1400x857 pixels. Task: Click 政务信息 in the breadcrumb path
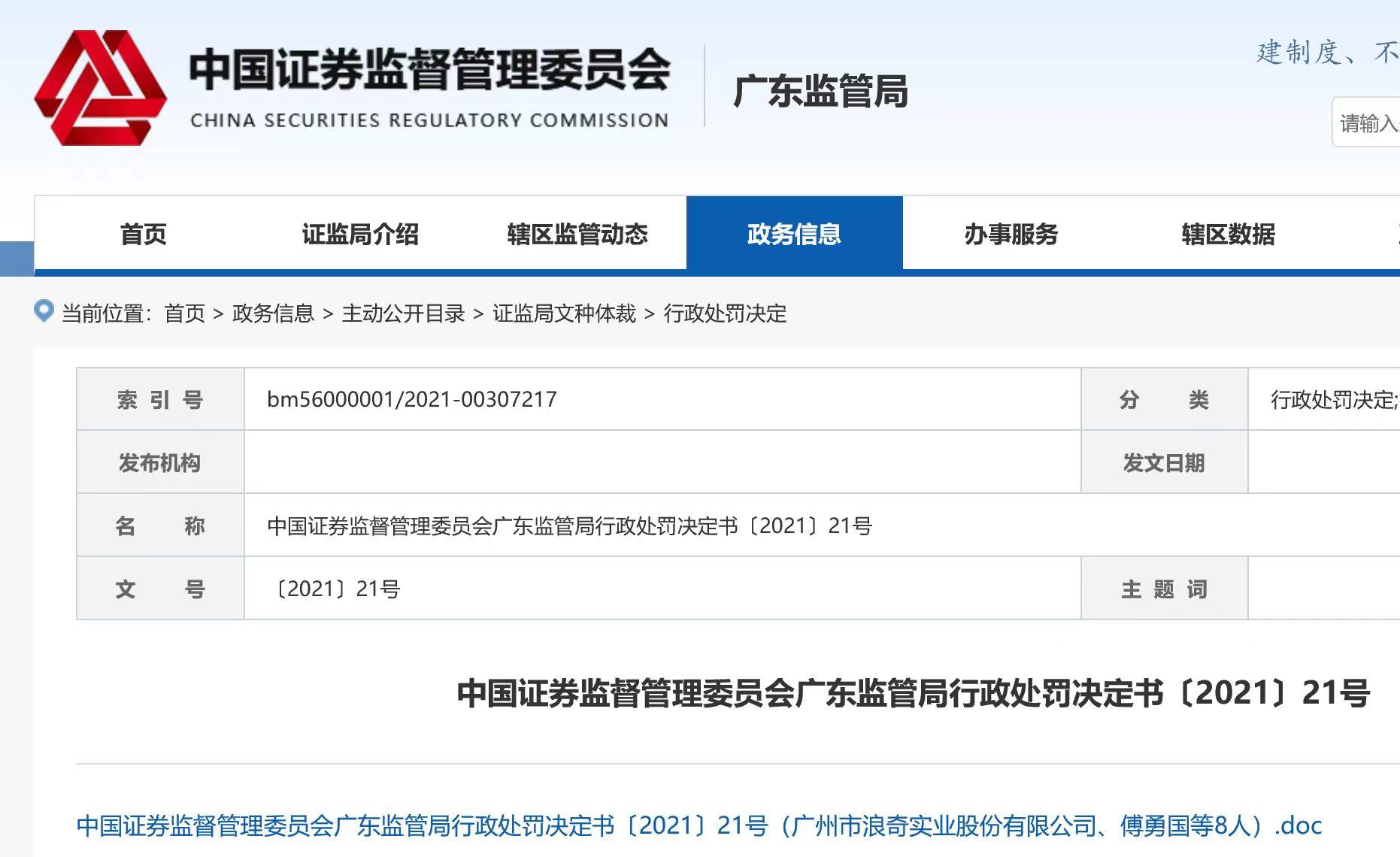pyautogui.click(x=273, y=313)
